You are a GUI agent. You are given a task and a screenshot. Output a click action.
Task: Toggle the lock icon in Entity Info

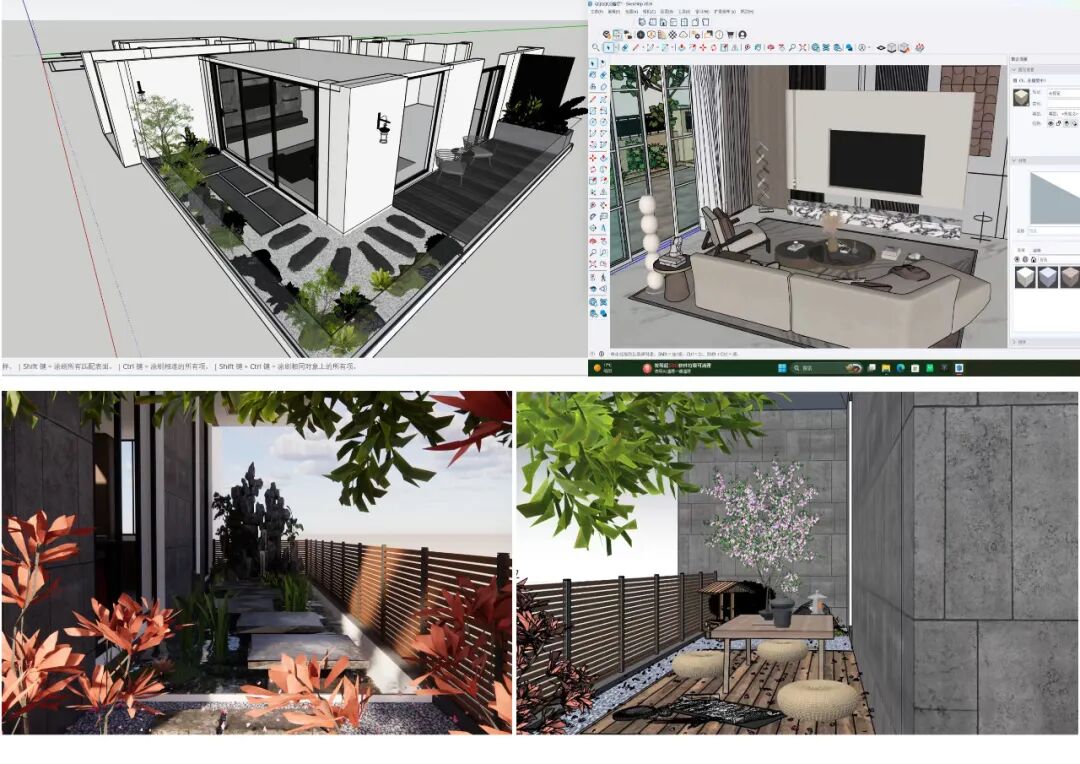[x=1059, y=123]
